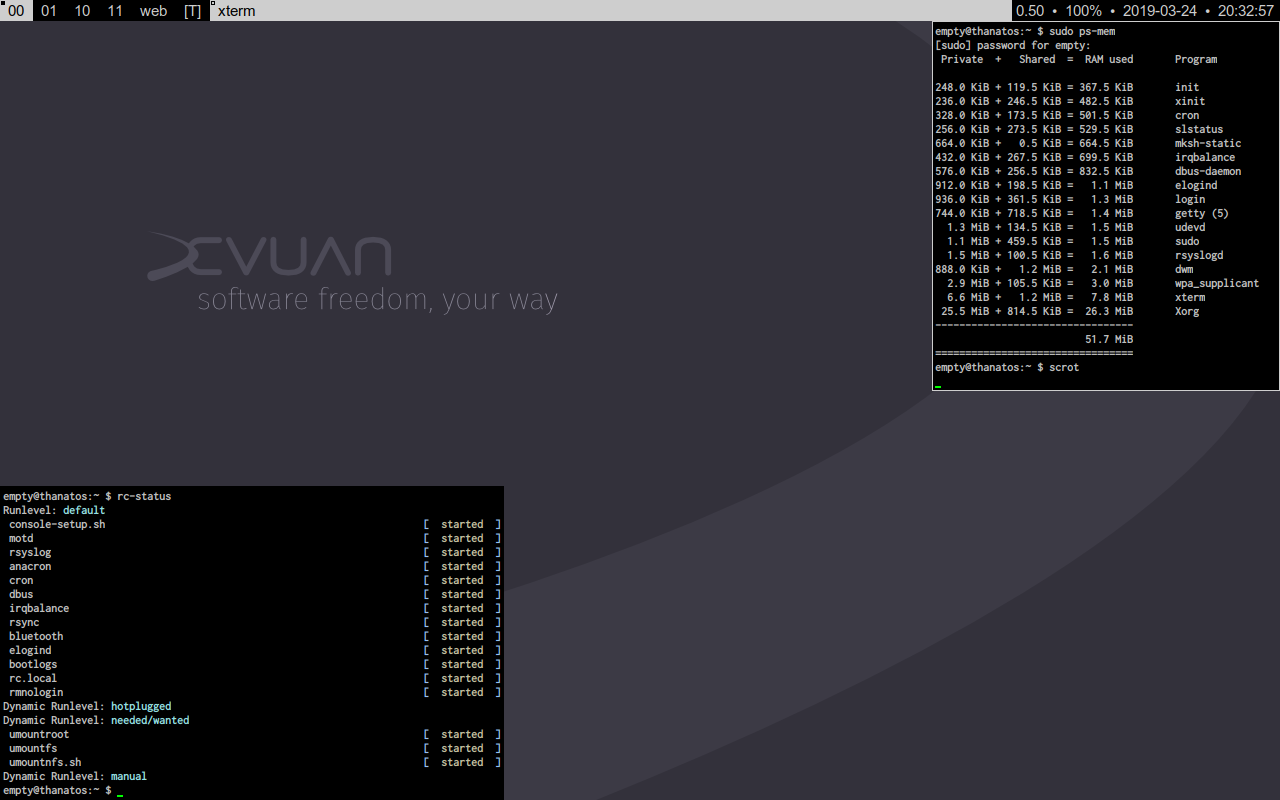Click the 'sudo ps-mem' command line

(x=1025, y=31)
